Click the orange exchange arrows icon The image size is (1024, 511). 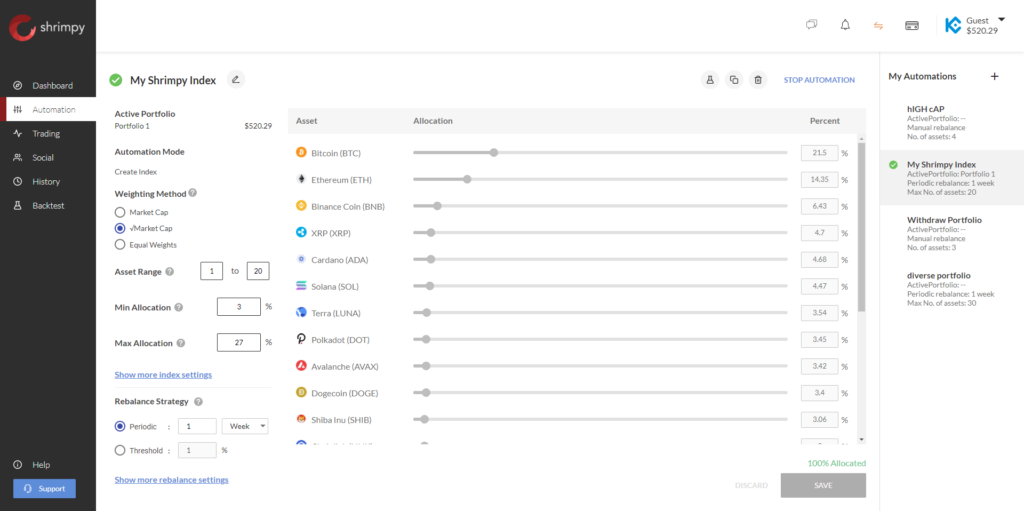[x=878, y=25]
